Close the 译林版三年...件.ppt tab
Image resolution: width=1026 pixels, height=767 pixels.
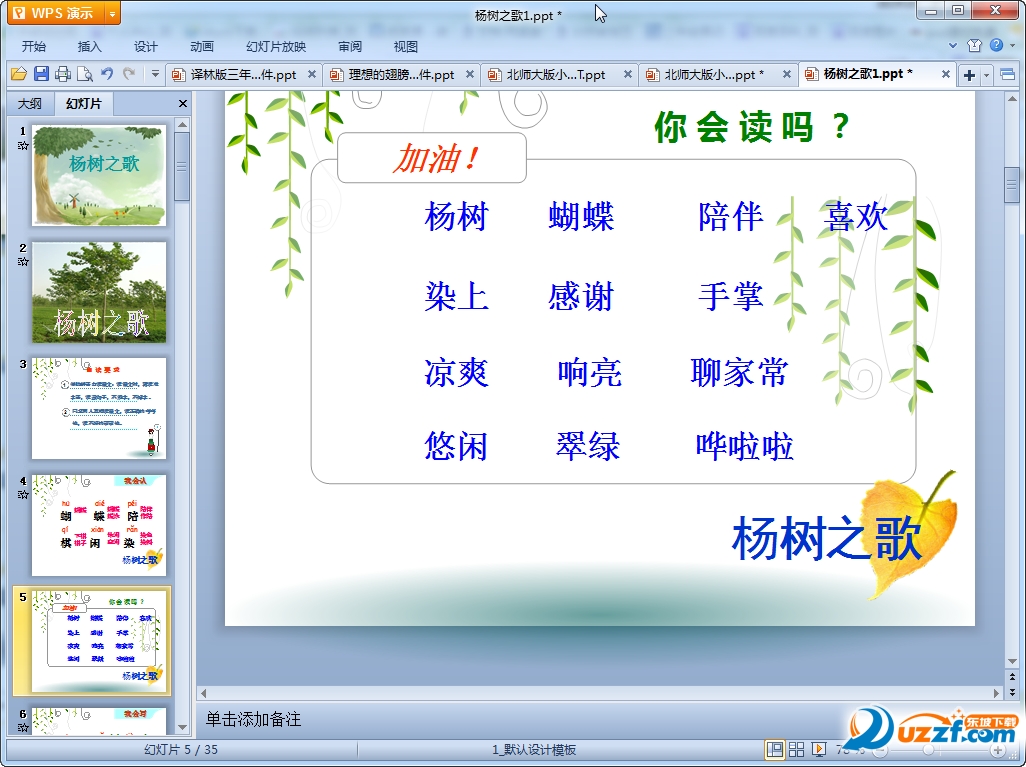click(312, 75)
